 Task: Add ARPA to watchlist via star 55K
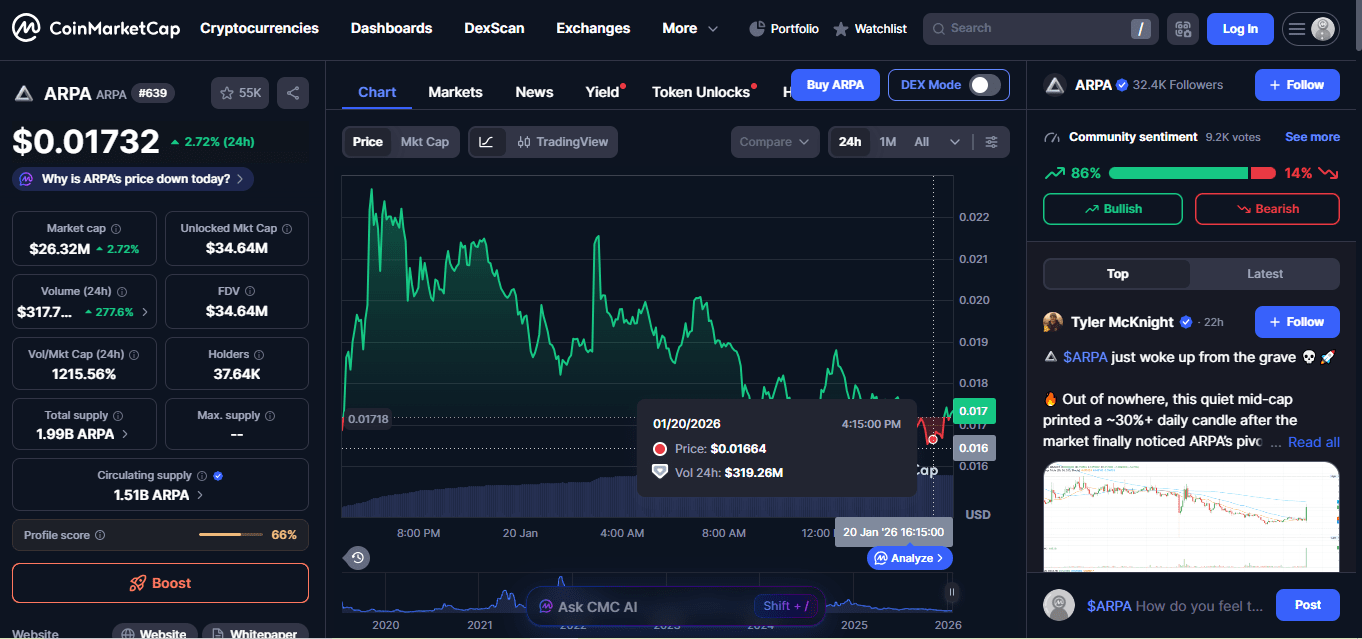coord(240,93)
